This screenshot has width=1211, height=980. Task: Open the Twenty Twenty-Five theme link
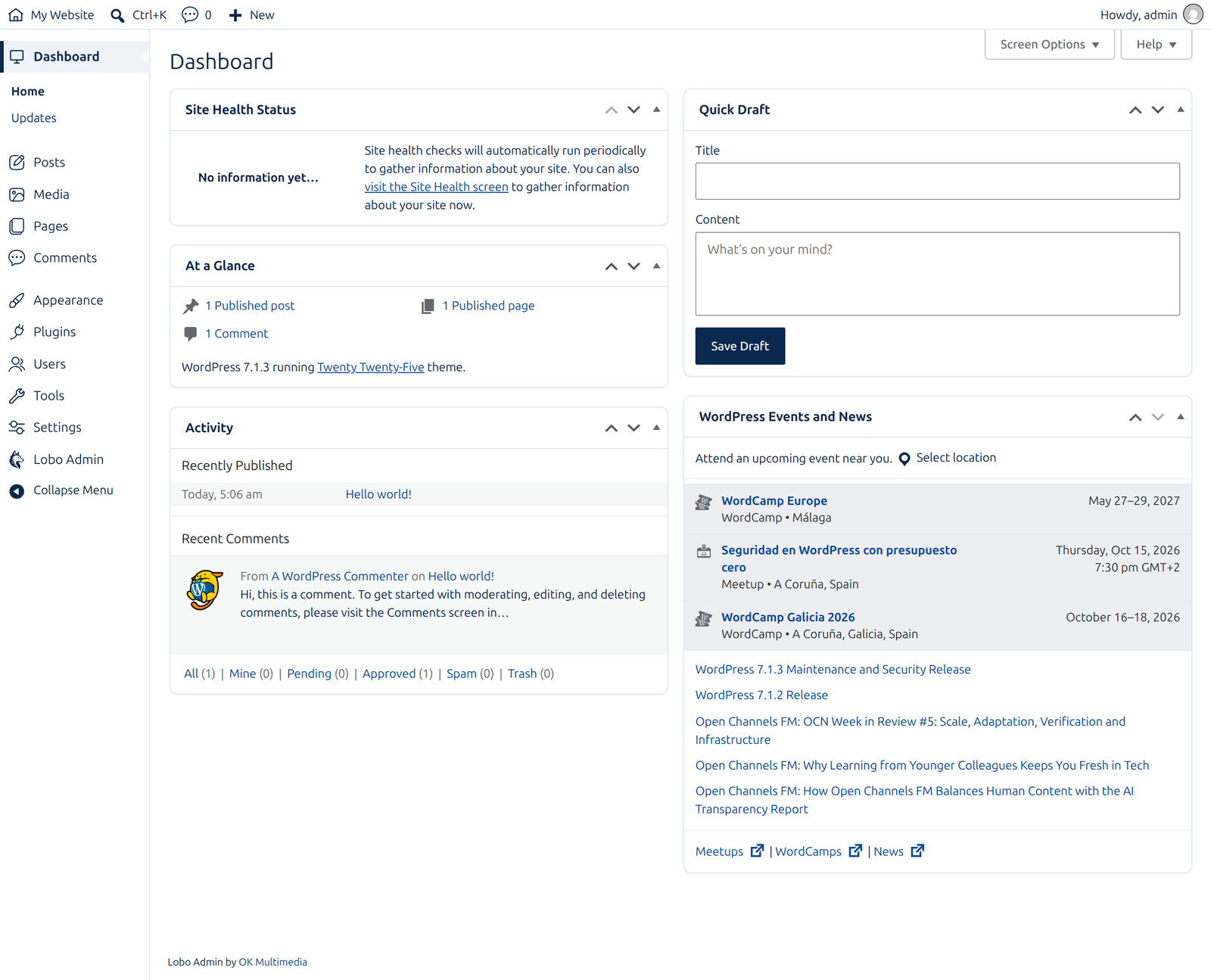coord(371,367)
